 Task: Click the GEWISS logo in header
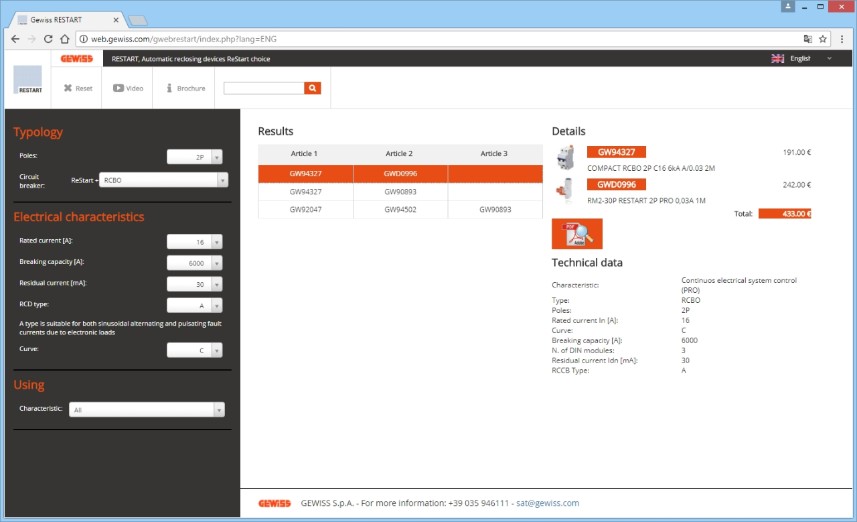77,58
